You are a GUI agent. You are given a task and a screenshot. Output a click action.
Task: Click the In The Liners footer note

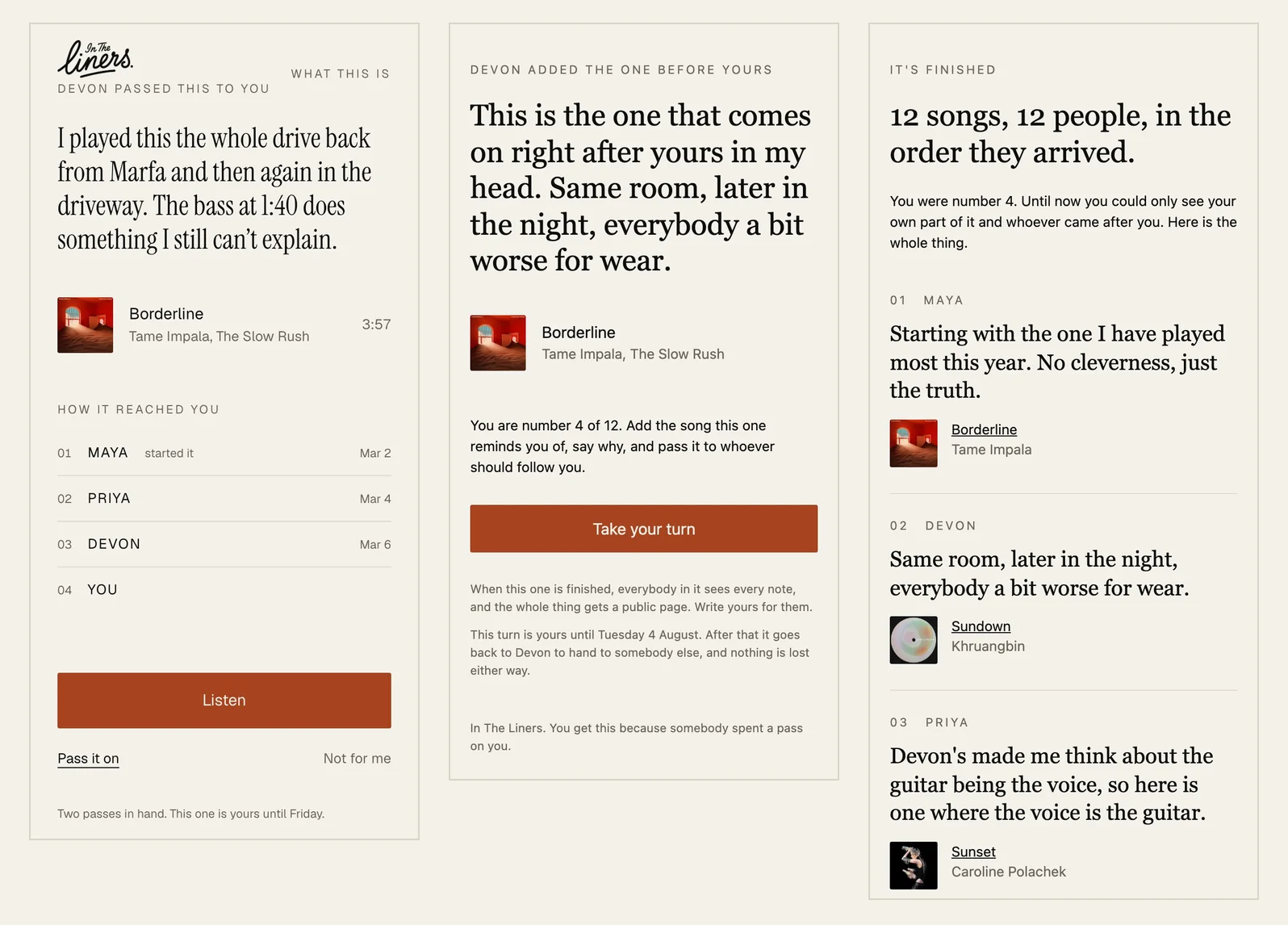pyautogui.click(x=637, y=737)
